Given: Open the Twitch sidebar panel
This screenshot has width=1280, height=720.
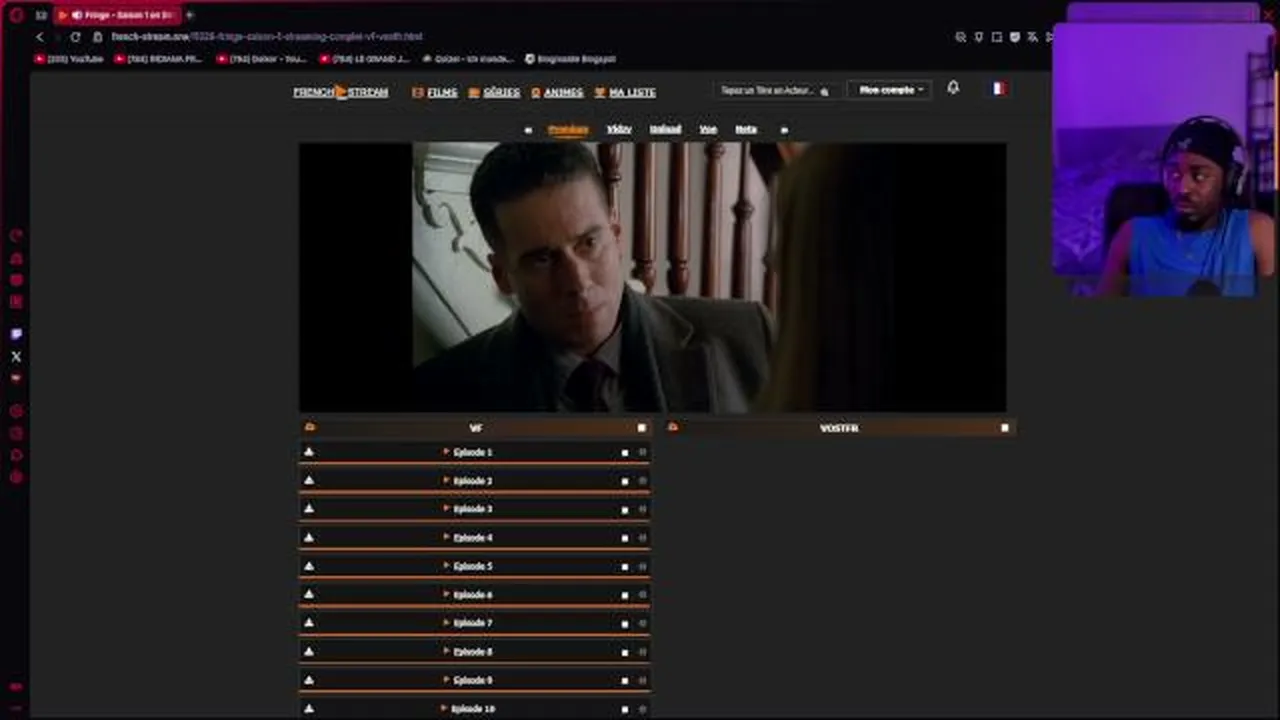Looking at the screenshot, I should click(16, 334).
